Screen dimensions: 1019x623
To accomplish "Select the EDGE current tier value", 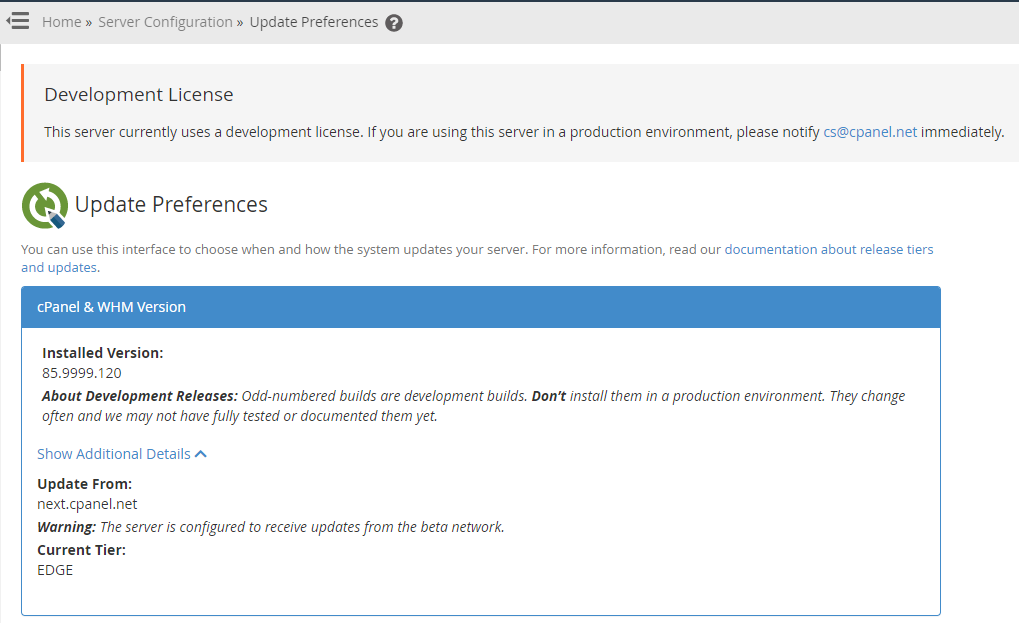I will 55,570.
